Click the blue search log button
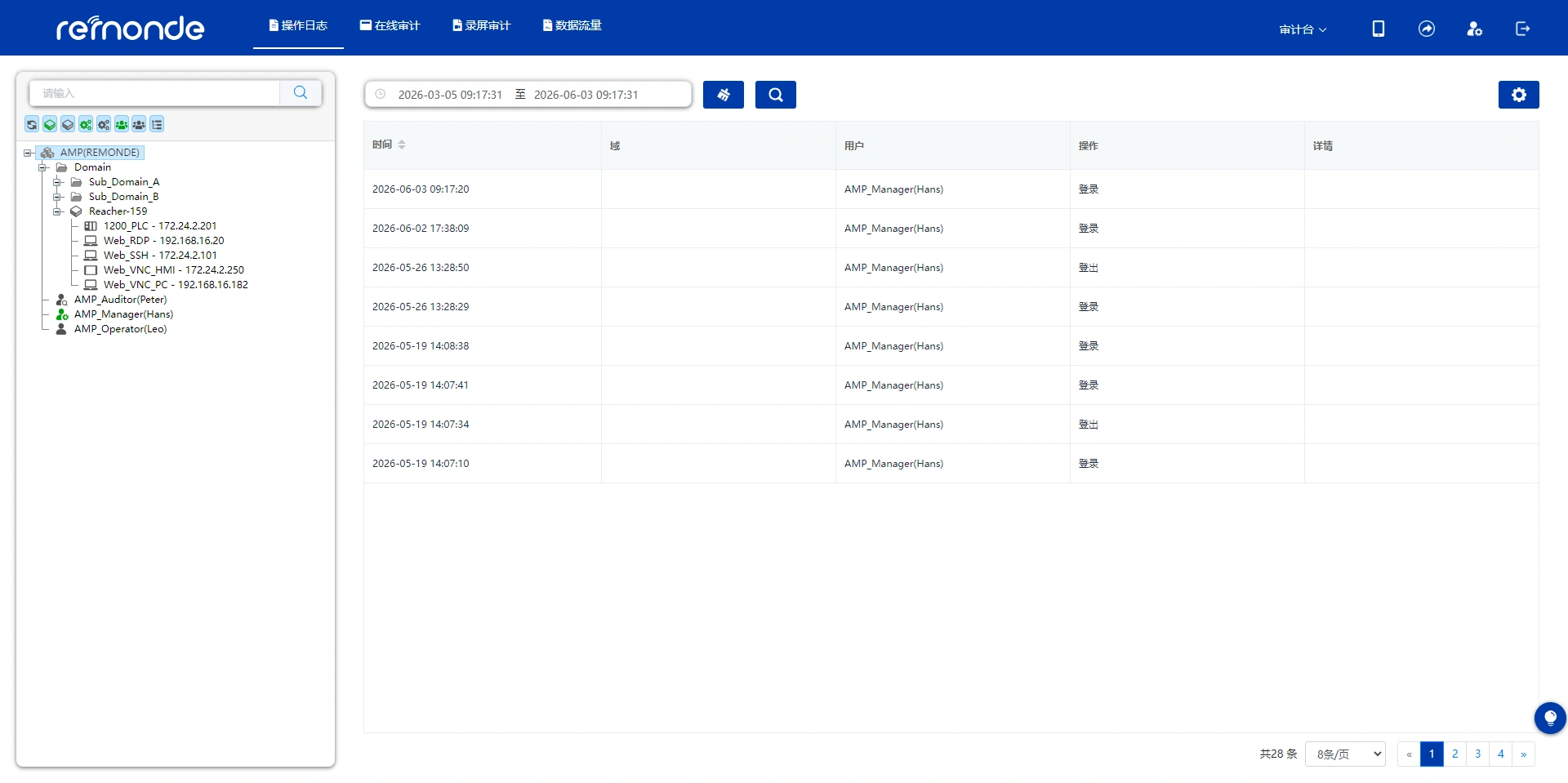The height and width of the screenshot is (783, 1568). (x=776, y=95)
